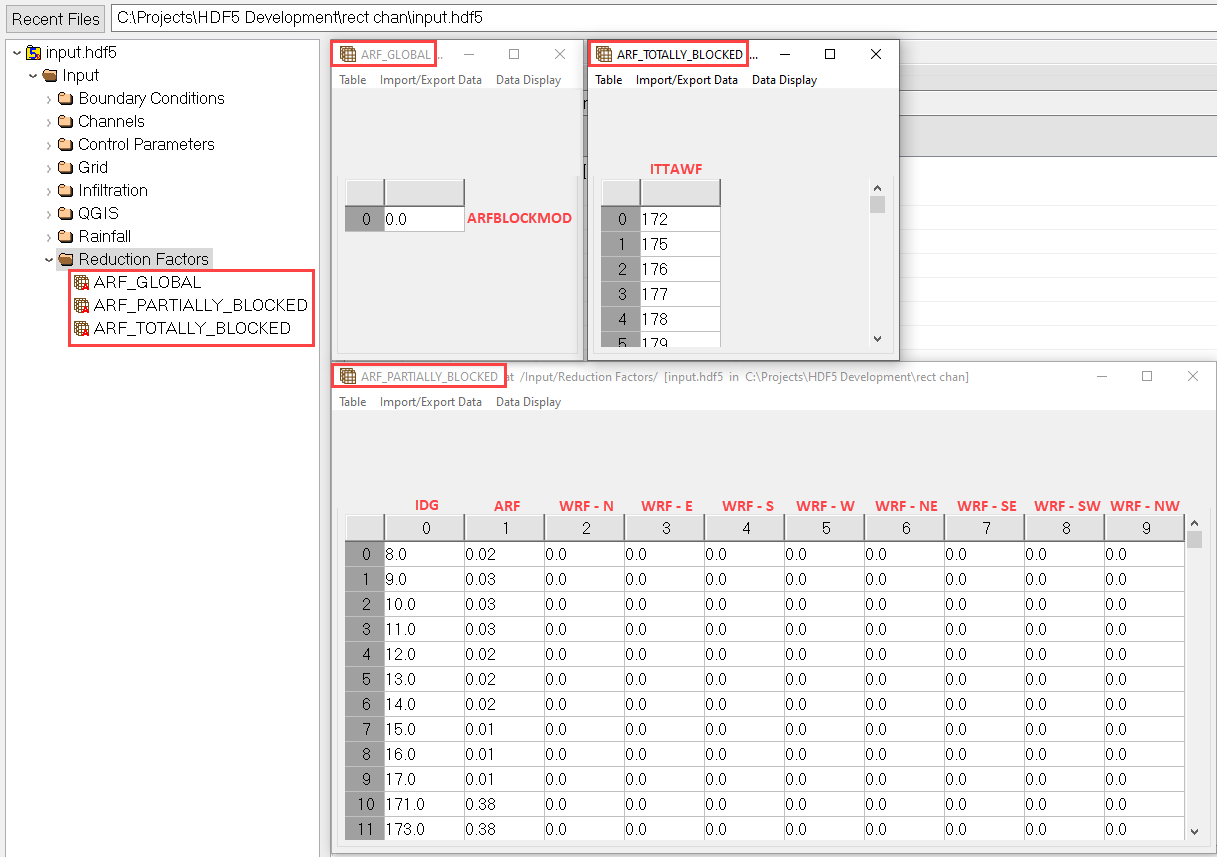Click the Boundary Conditions folder icon
The height and width of the screenshot is (857, 1217).
point(66,99)
